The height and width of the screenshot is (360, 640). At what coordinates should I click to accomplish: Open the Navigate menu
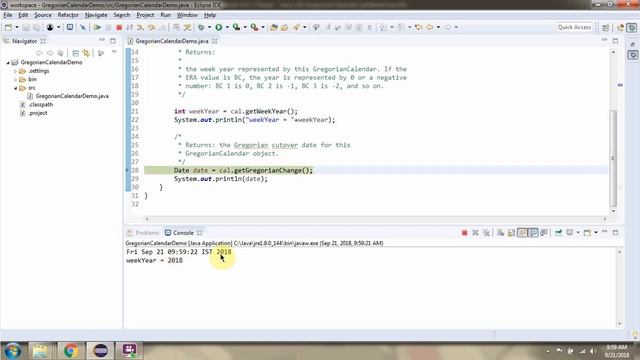pyautogui.click(x=96, y=15)
